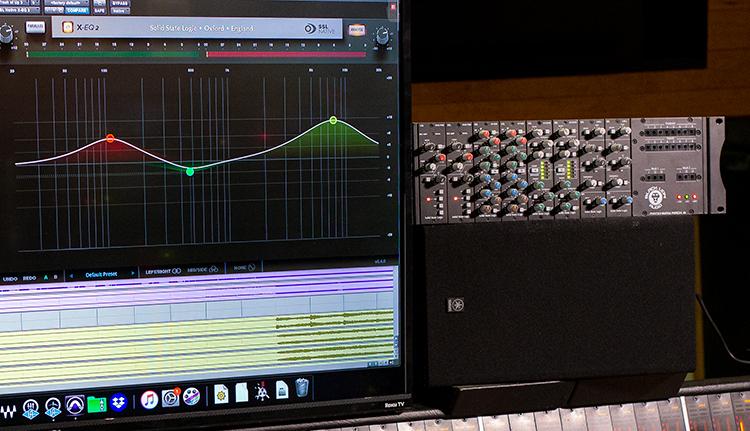
Task: Open the Waves app in the Dock
Action: click(x=9, y=411)
